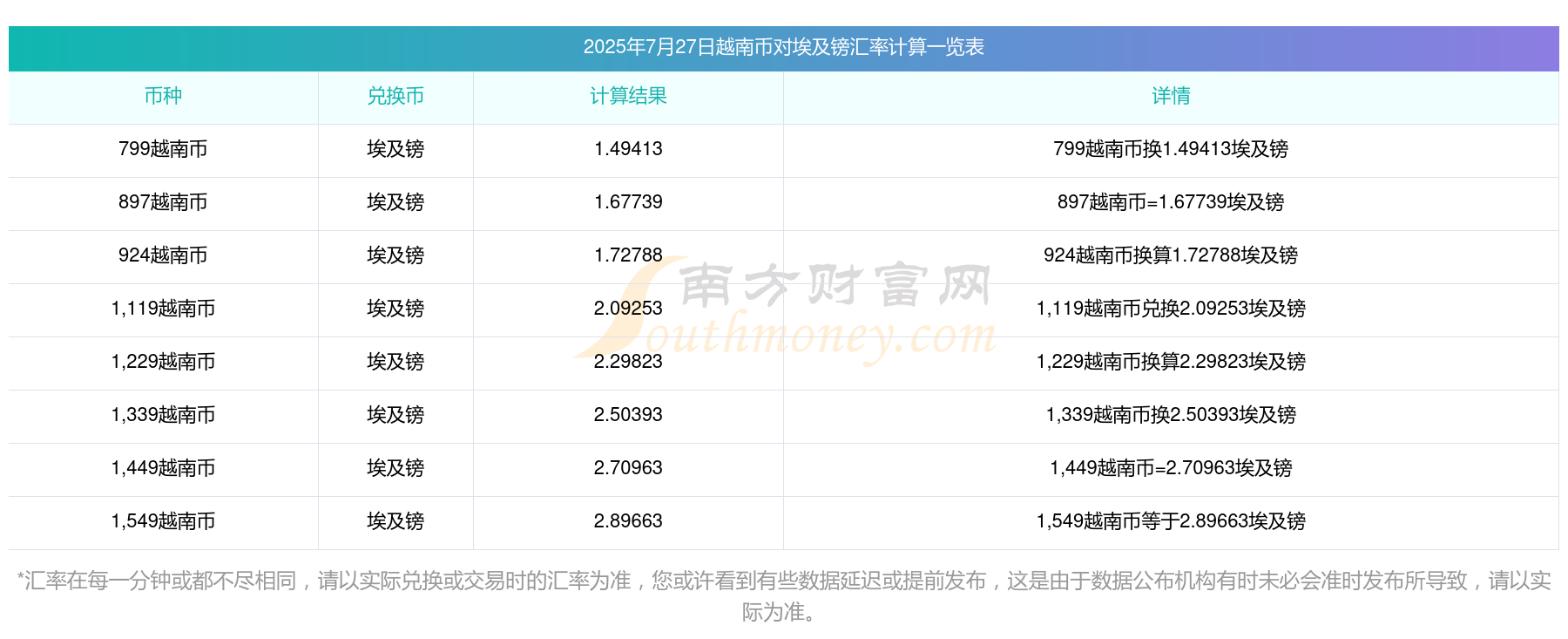Image resolution: width=1568 pixels, height=639 pixels.
Task: Click 埃及镑 in the 1,119越南币 row
Action: tap(395, 309)
